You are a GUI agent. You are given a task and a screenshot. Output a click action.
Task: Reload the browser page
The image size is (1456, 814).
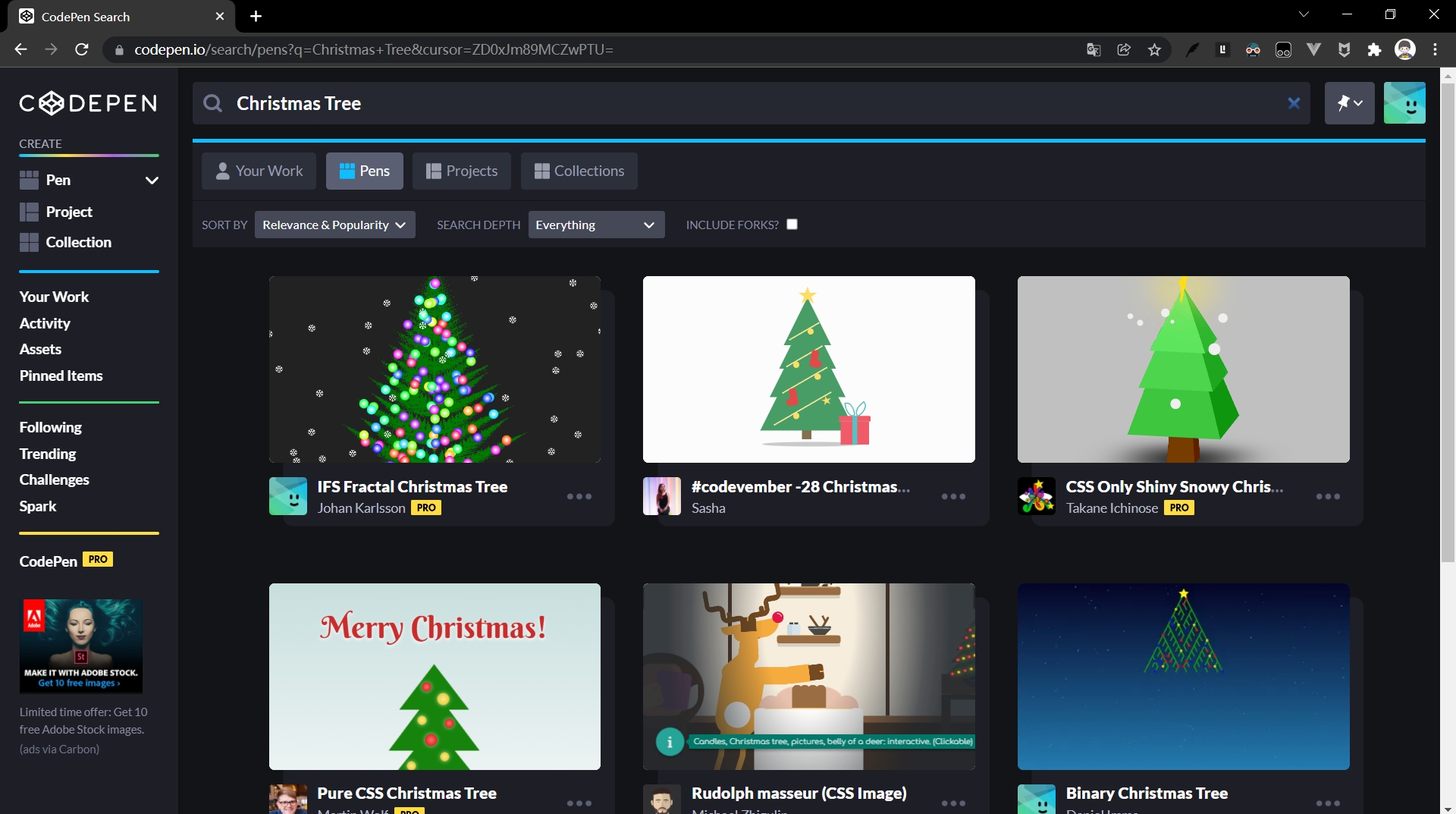[x=82, y=49]
